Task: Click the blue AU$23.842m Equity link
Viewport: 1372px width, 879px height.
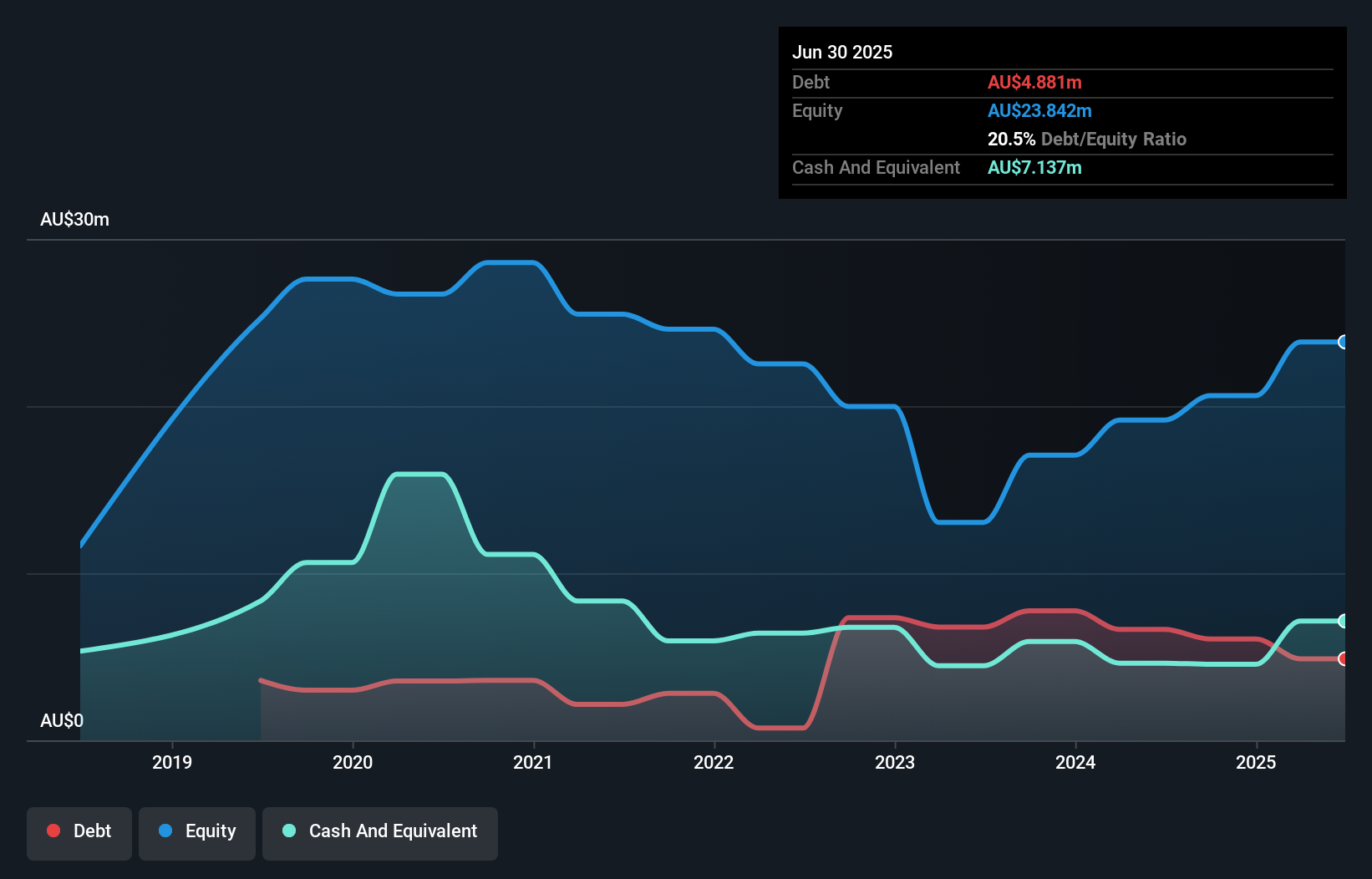Action: [x=1039, y=110]
